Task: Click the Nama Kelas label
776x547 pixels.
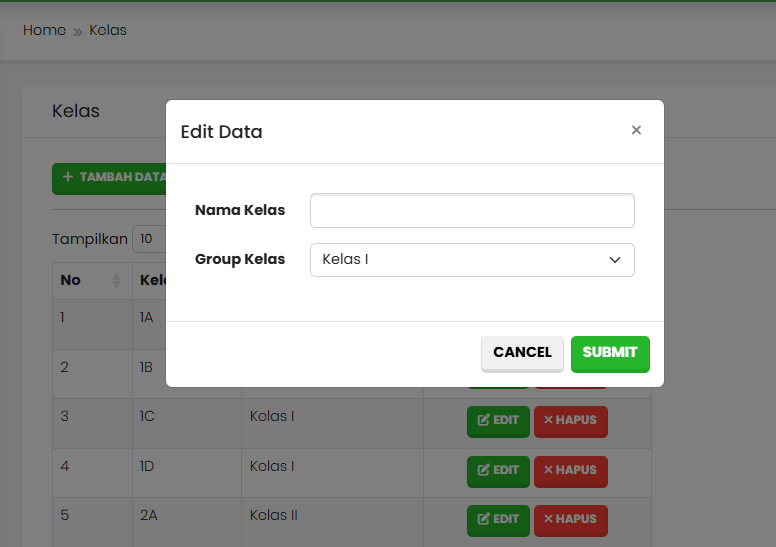Action: pyautogui.click(x=240, y=211)
